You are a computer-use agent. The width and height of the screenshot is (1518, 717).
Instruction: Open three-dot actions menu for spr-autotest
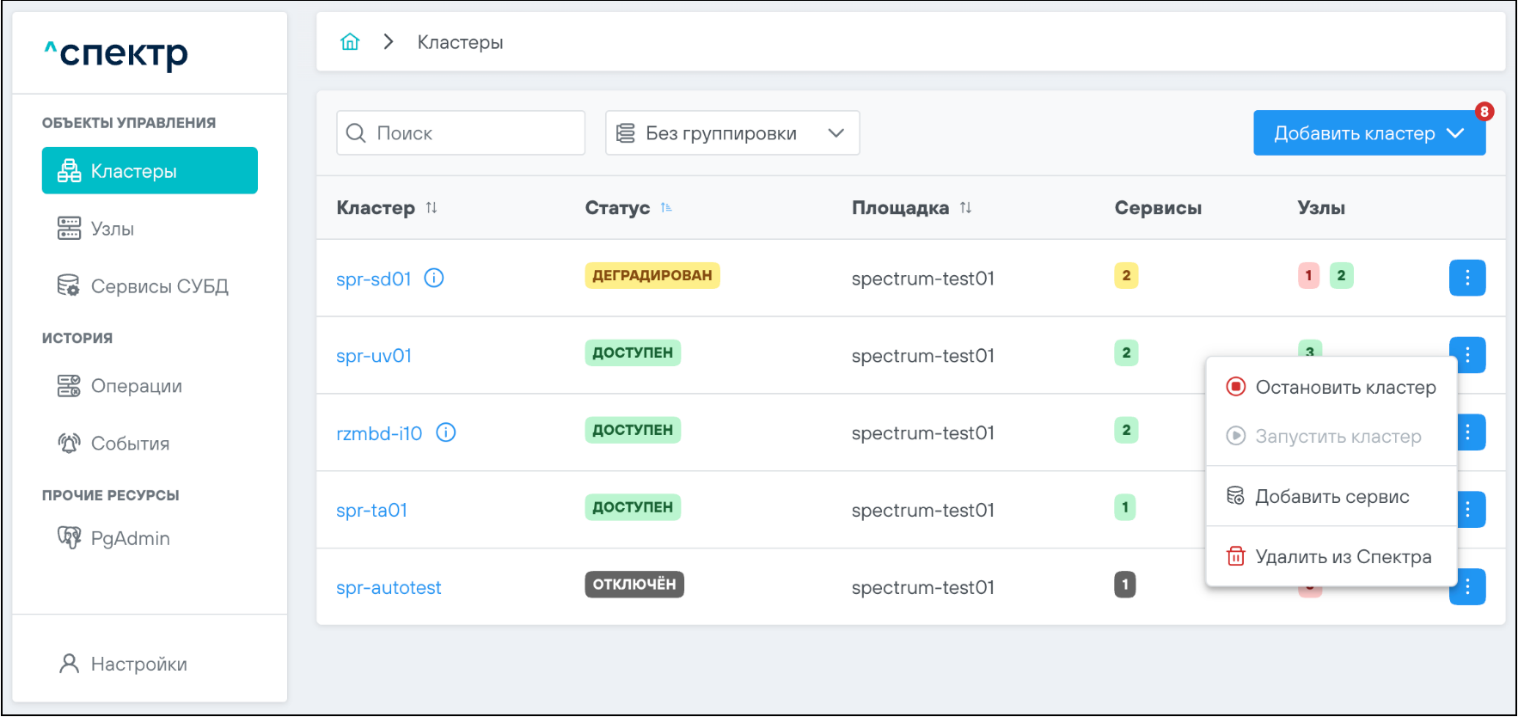coord(1466,588)
